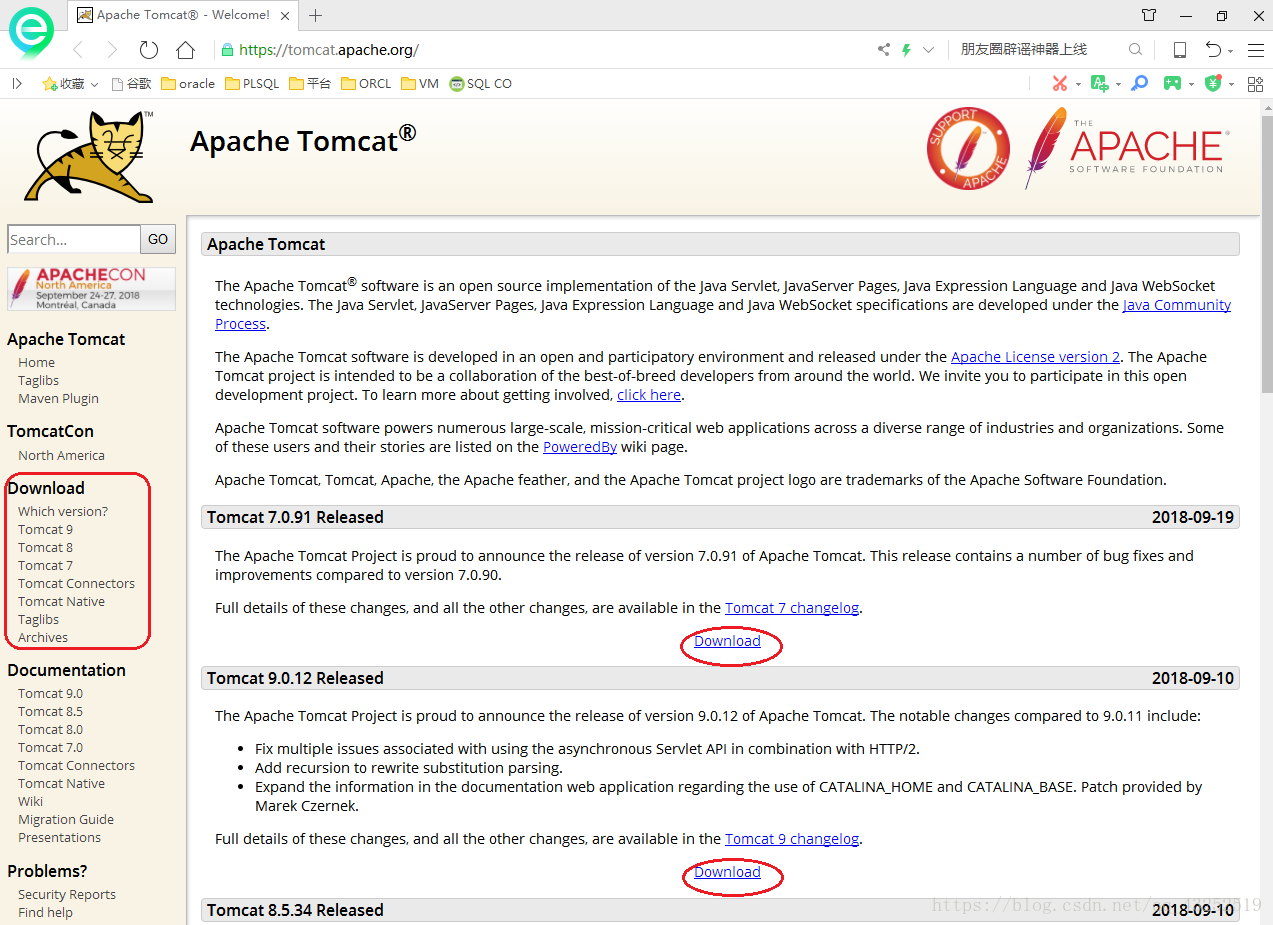Open the mobile device view icon
1273x925 pixels.
(1180, 50)
